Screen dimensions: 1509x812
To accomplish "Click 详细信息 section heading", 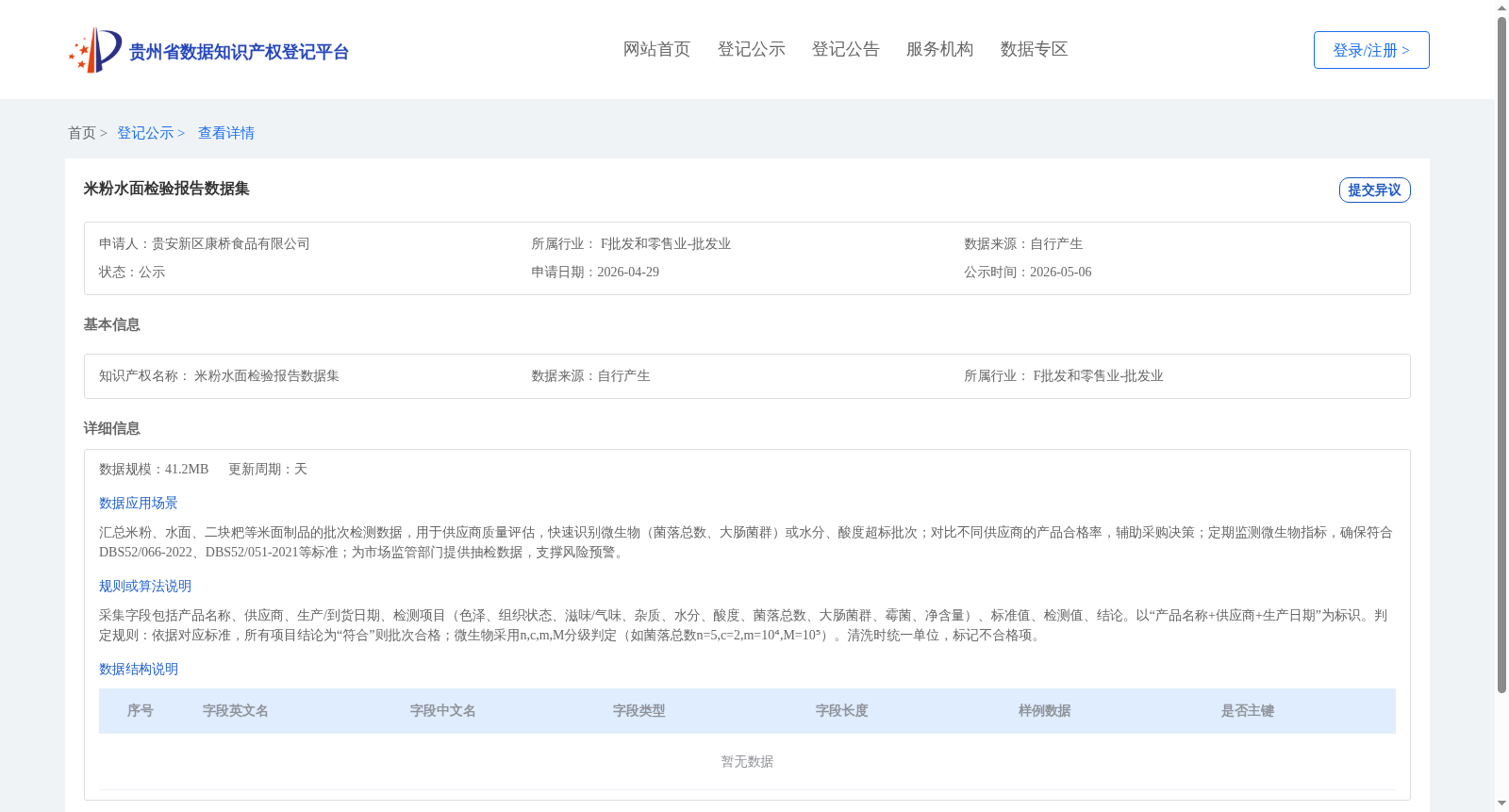I will (x=111, y=428).
